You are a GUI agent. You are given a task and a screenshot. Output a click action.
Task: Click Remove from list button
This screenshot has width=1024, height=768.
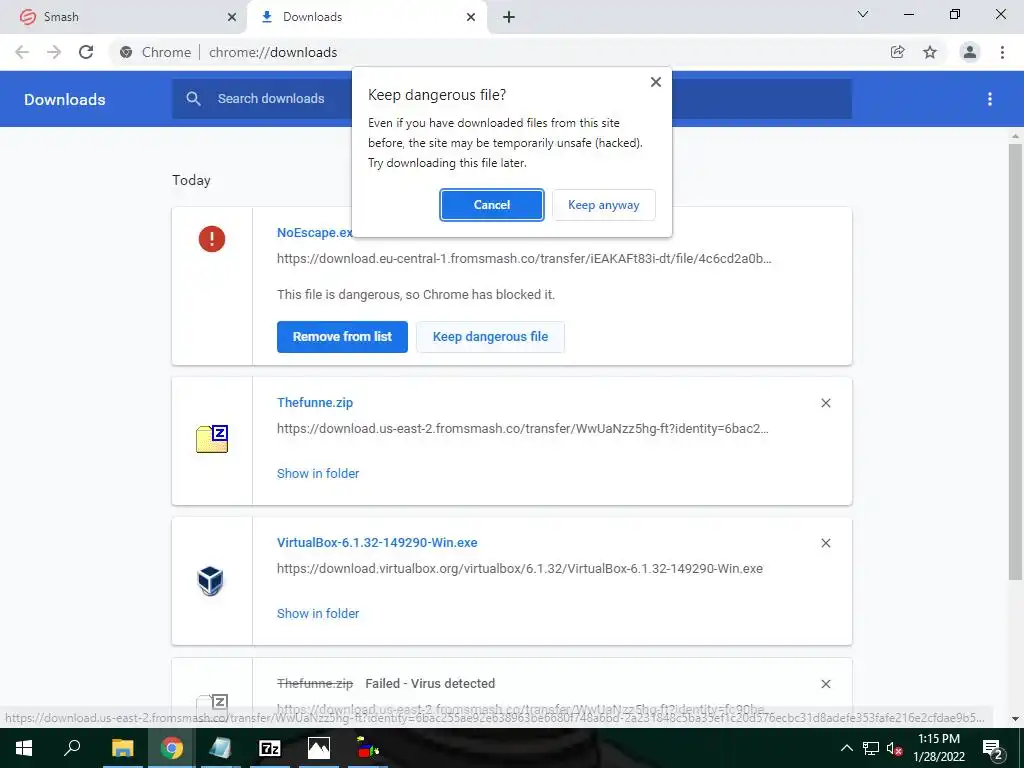tap(342, 337)
